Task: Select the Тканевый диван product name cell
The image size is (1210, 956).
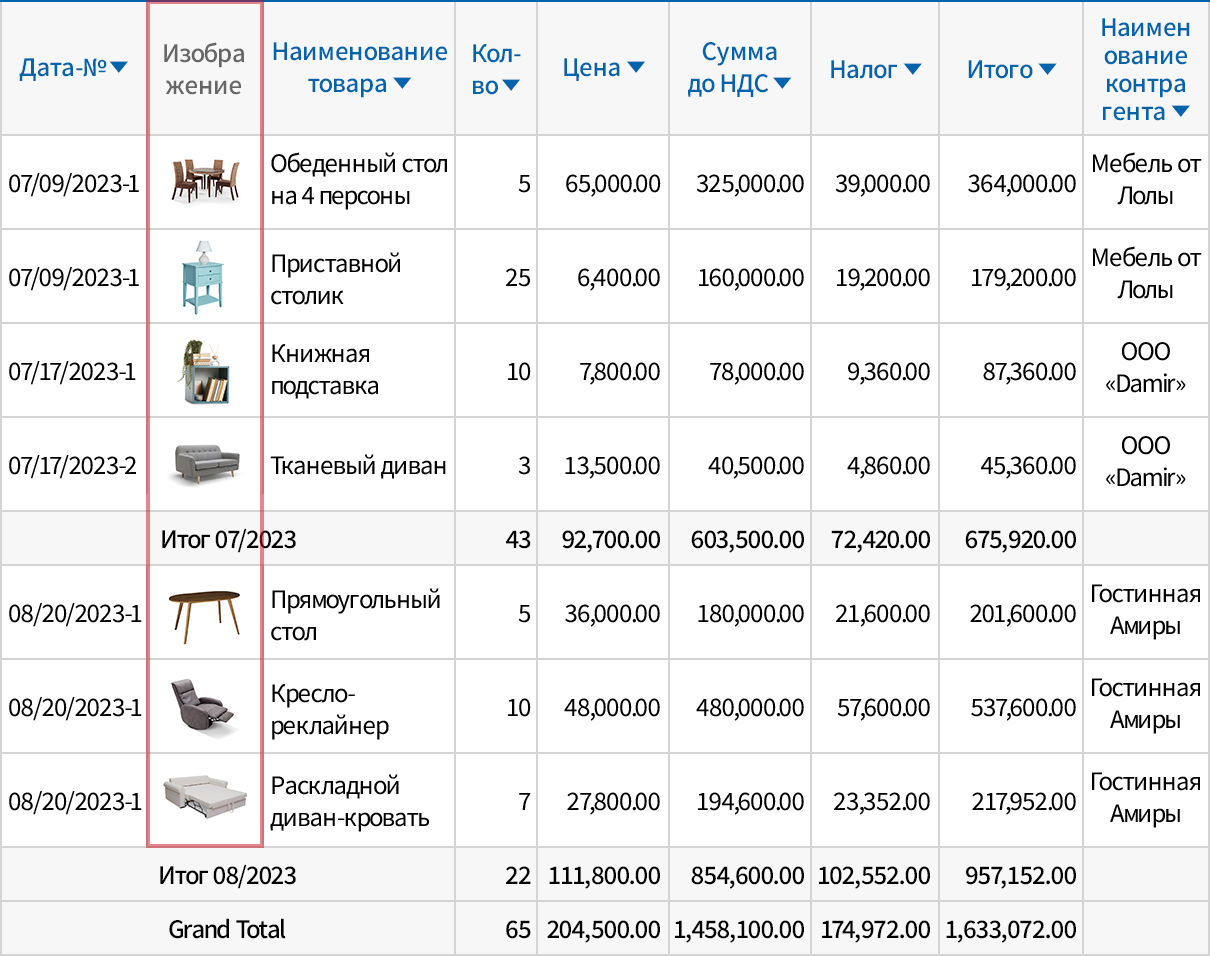Action: [358, 466]
